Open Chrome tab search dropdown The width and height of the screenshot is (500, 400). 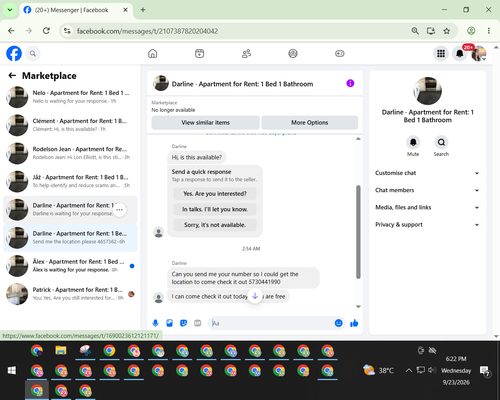pos(10,10)
